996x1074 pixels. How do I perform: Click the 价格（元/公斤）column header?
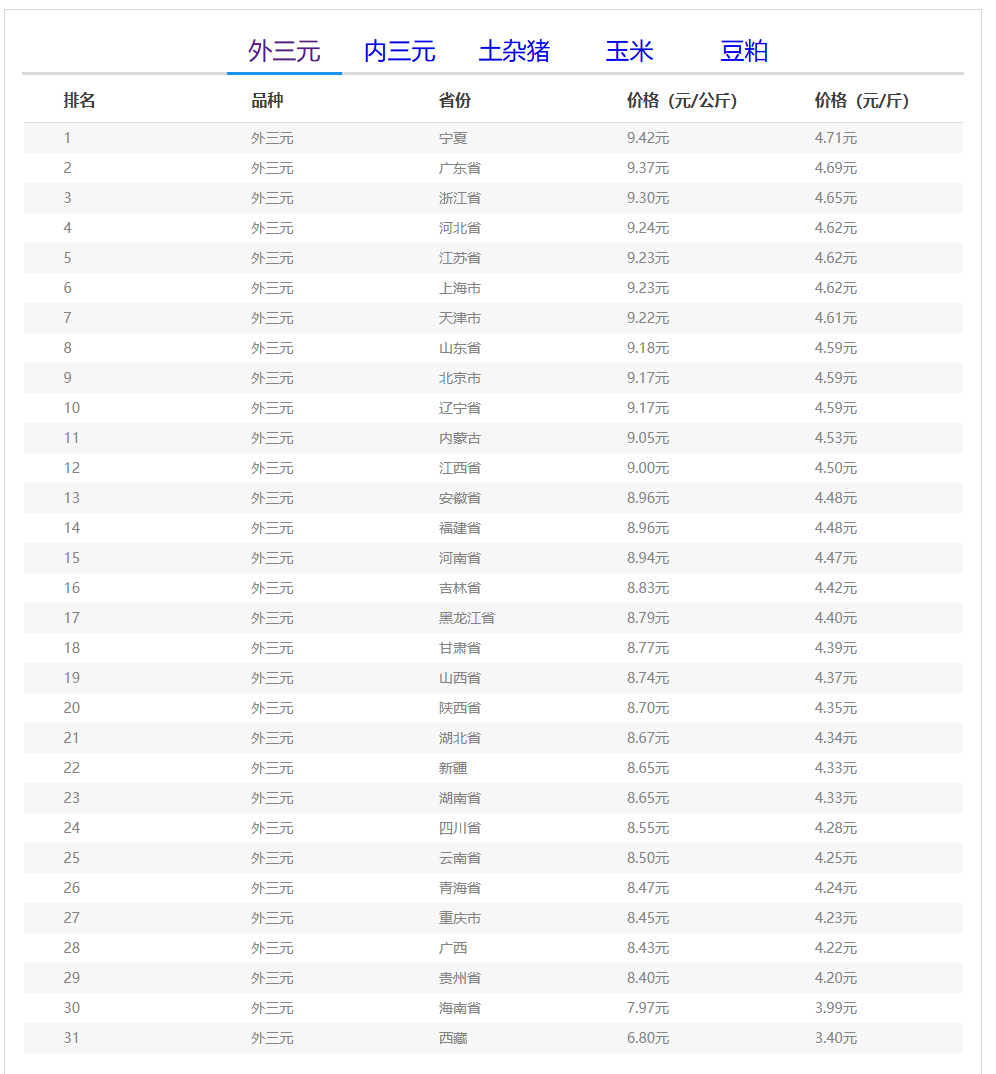point(682,101)
